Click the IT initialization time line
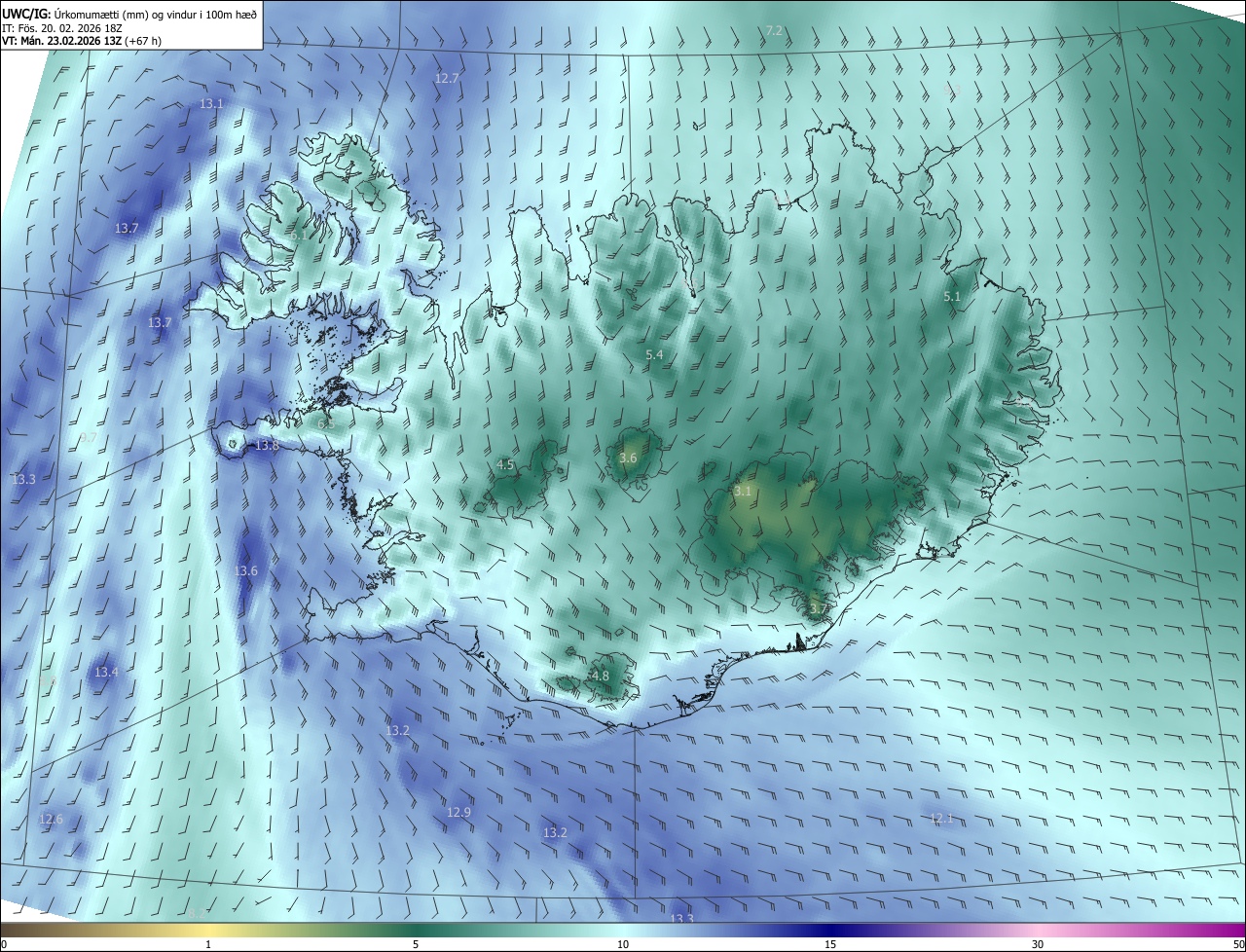1246x952 pixels. [62, 27]
